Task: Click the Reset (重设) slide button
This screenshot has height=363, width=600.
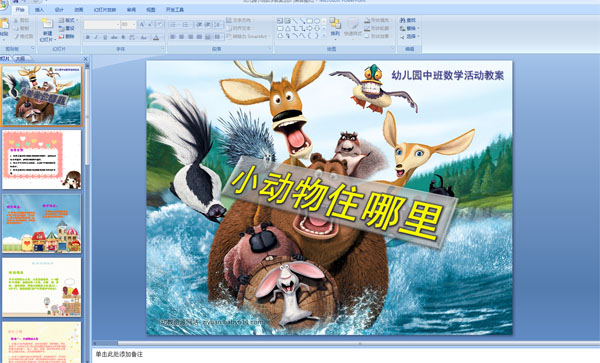Action: tap(67, 28)
